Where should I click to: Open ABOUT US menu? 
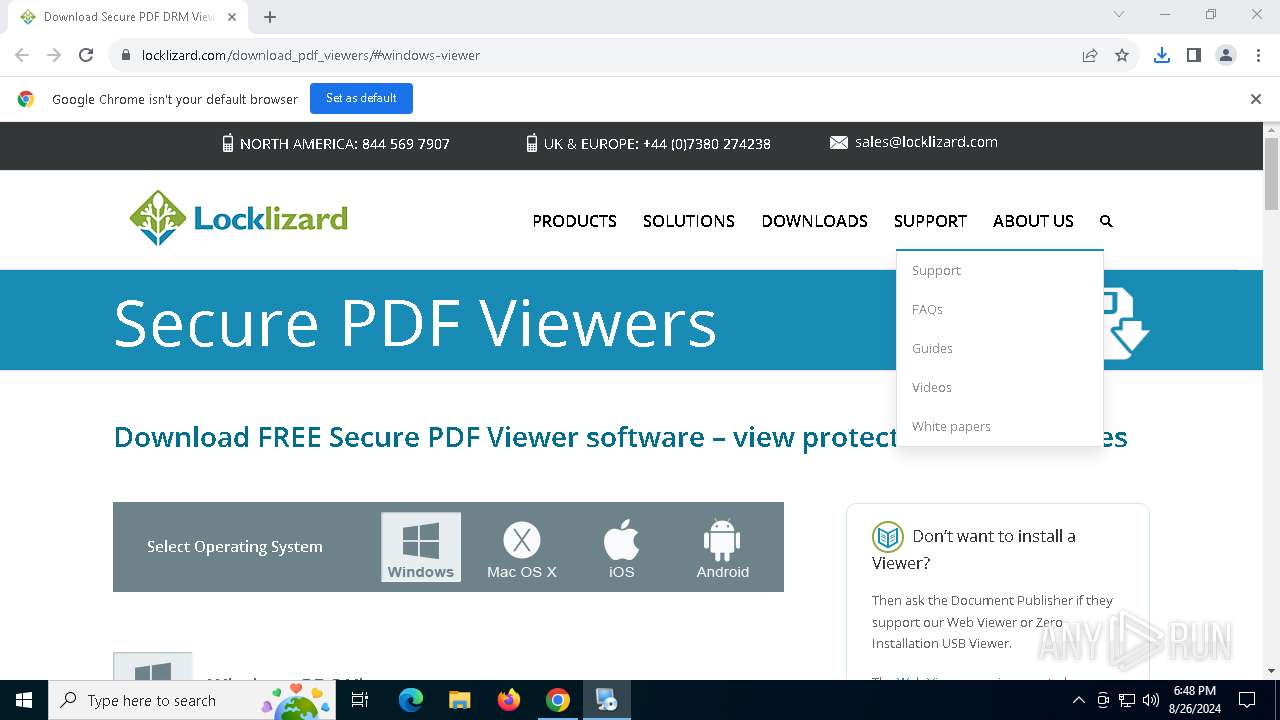coord(1033,221)
